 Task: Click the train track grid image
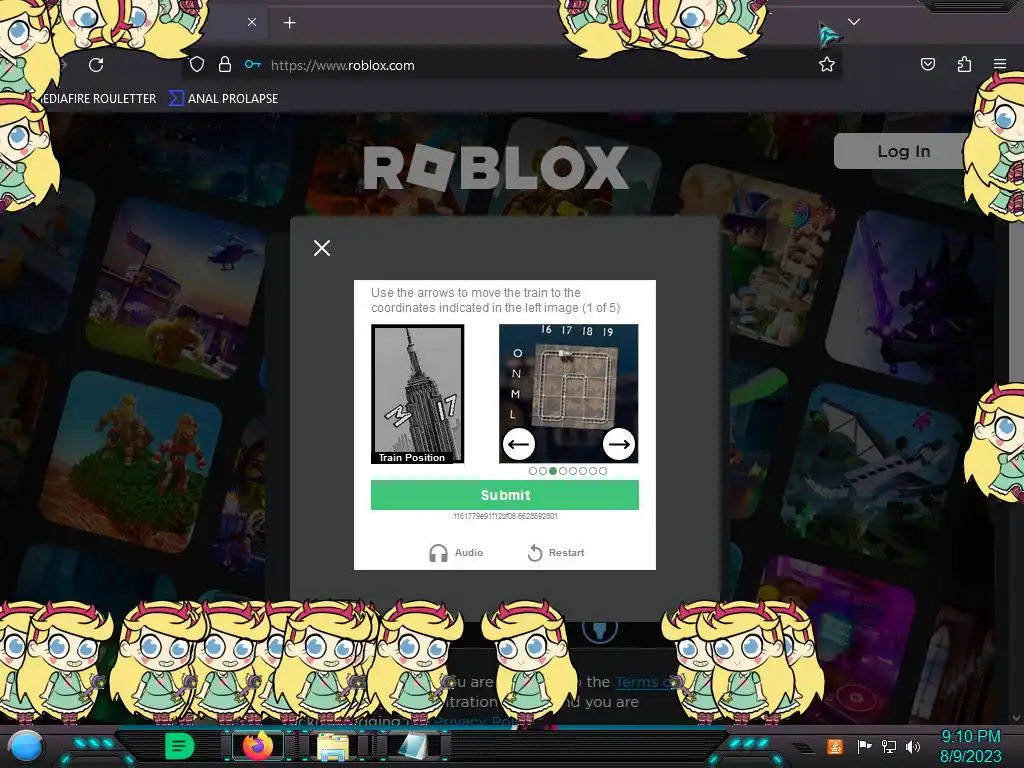coord(569,394)
